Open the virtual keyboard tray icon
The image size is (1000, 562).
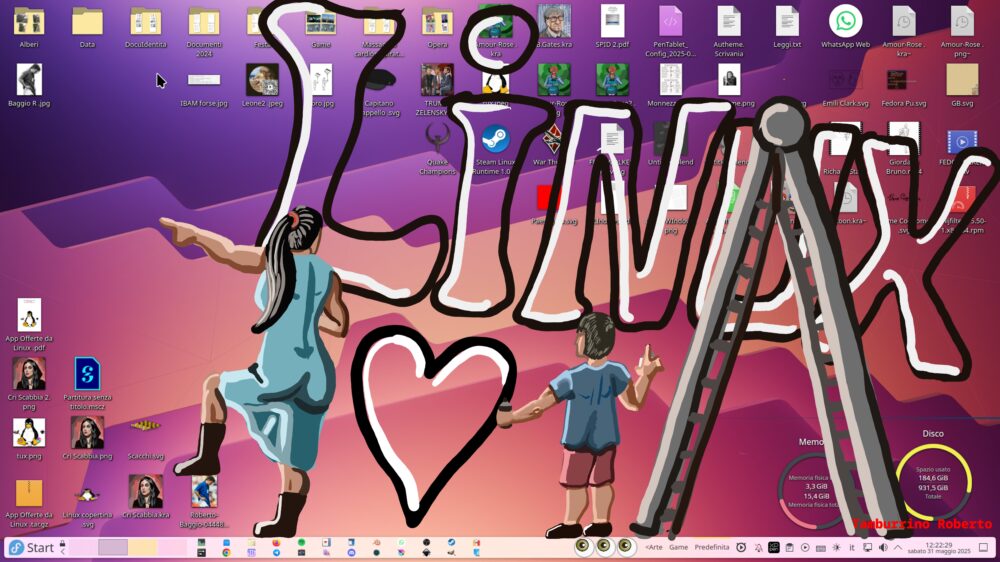pos(821,548)
